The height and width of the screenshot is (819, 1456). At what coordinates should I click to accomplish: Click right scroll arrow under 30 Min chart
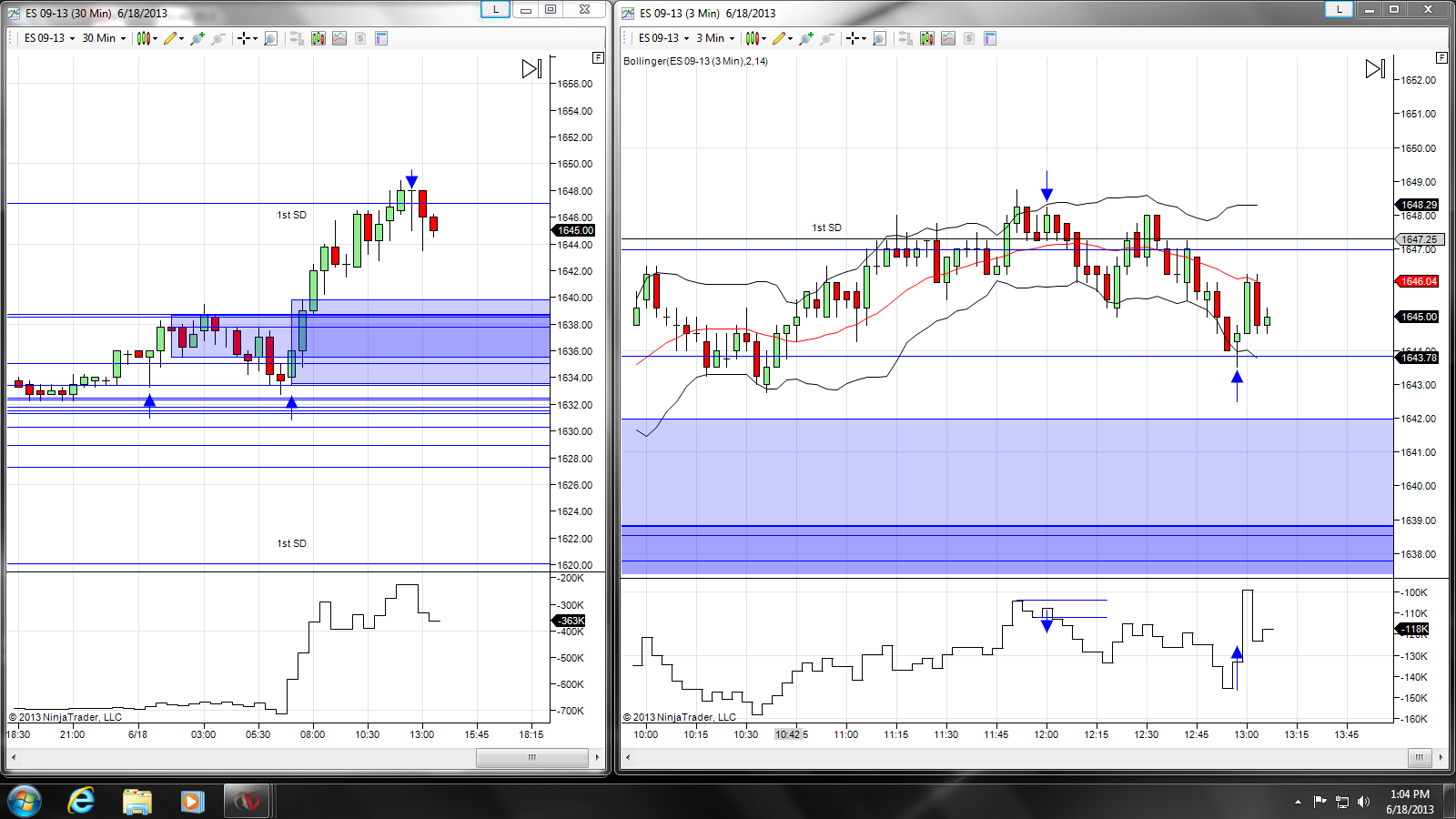point(597,757)
